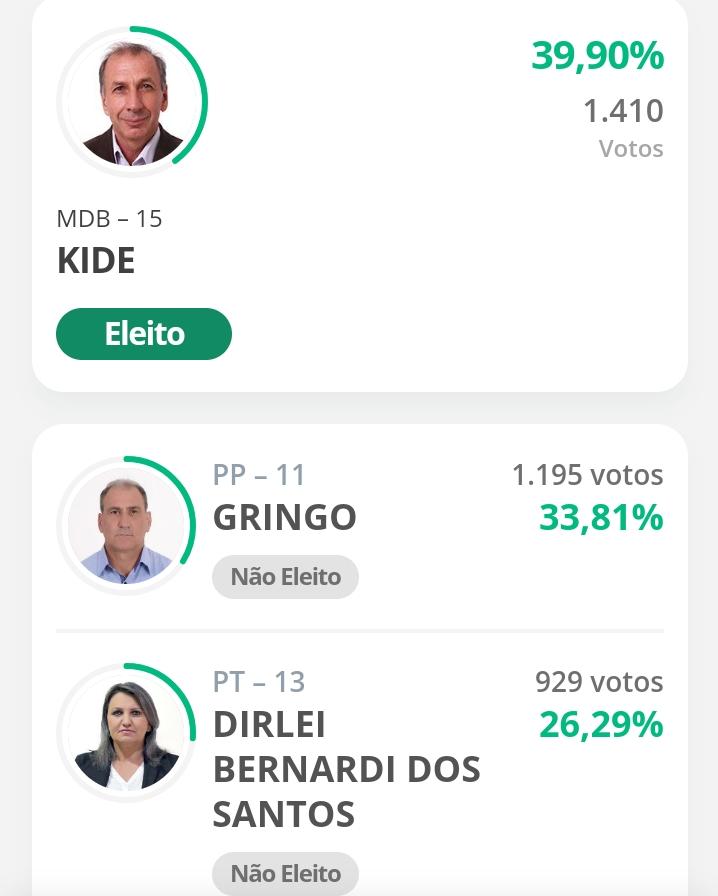
Task: Click the 26,29% vote percentage
Action: [x=601, y=724]
